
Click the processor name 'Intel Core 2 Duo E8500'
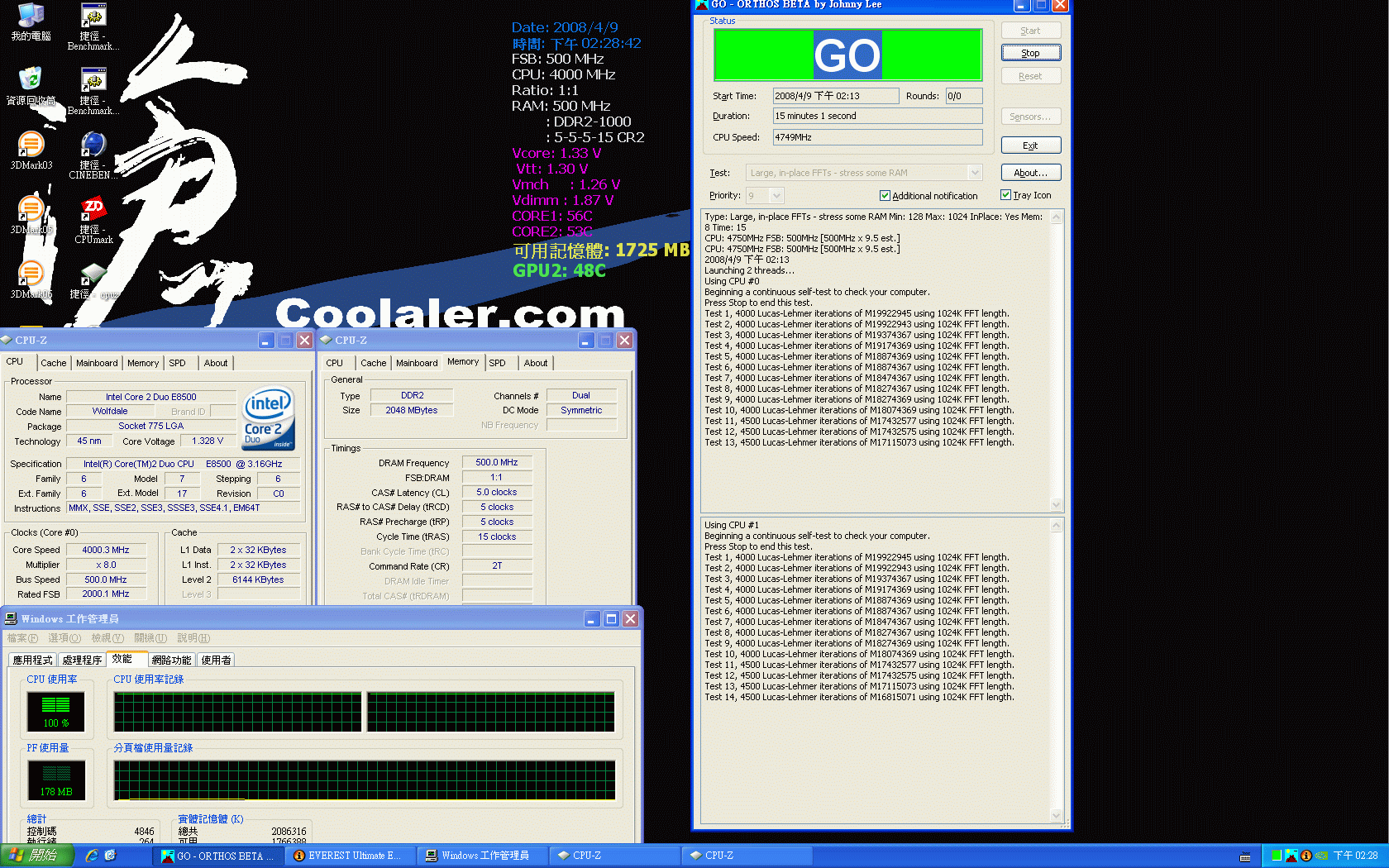[151, 397]
